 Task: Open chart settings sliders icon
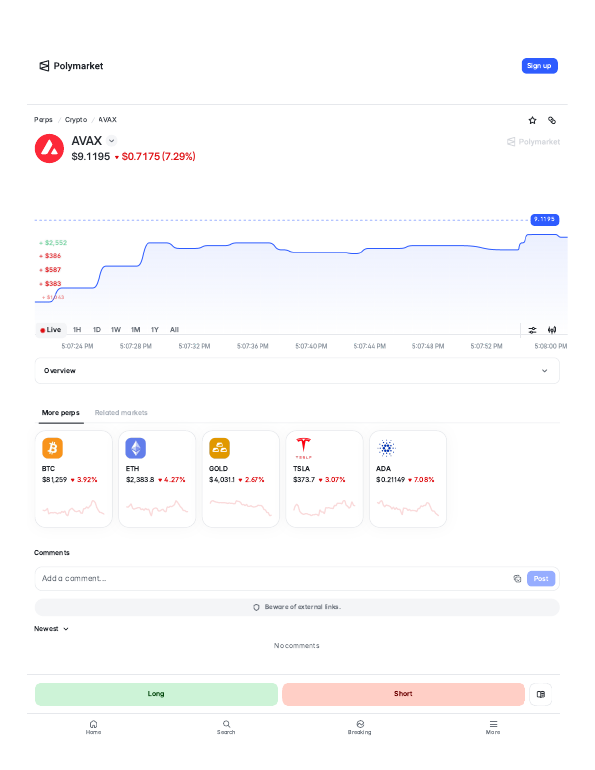click(x=532, y=330)
